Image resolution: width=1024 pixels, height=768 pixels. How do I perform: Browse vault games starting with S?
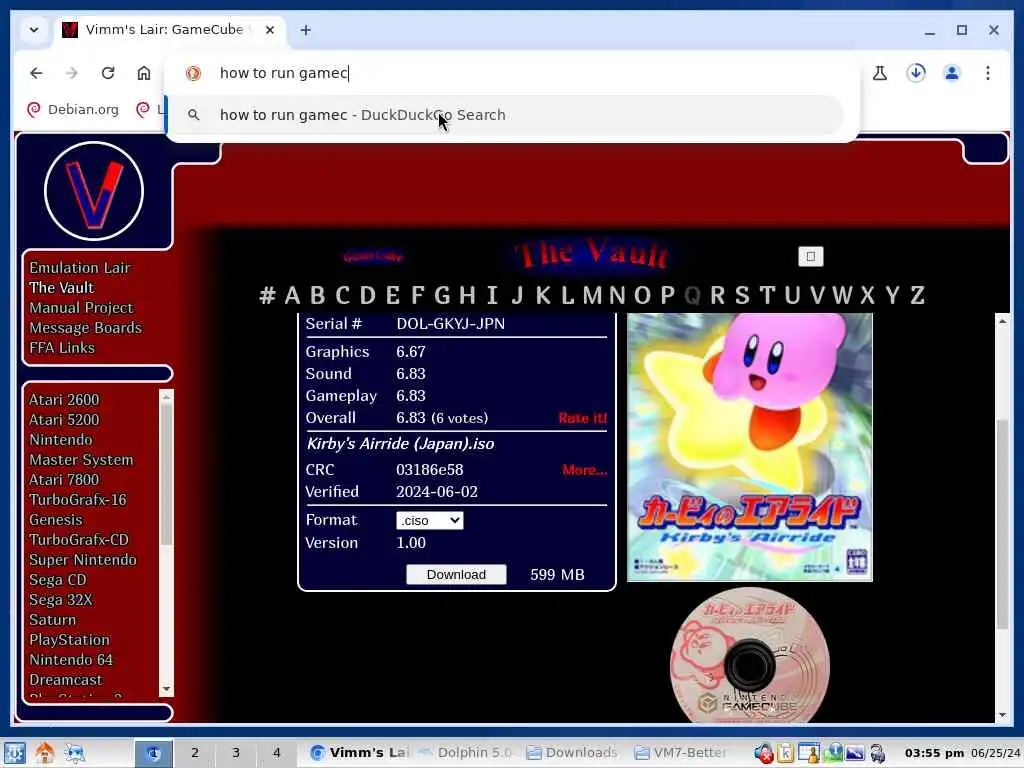tap(742, 295)
